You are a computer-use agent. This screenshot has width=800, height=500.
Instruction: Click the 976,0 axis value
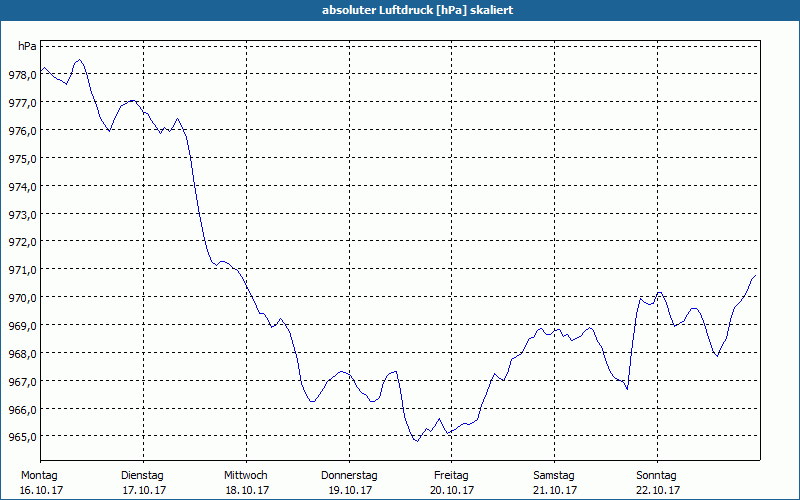22,131
